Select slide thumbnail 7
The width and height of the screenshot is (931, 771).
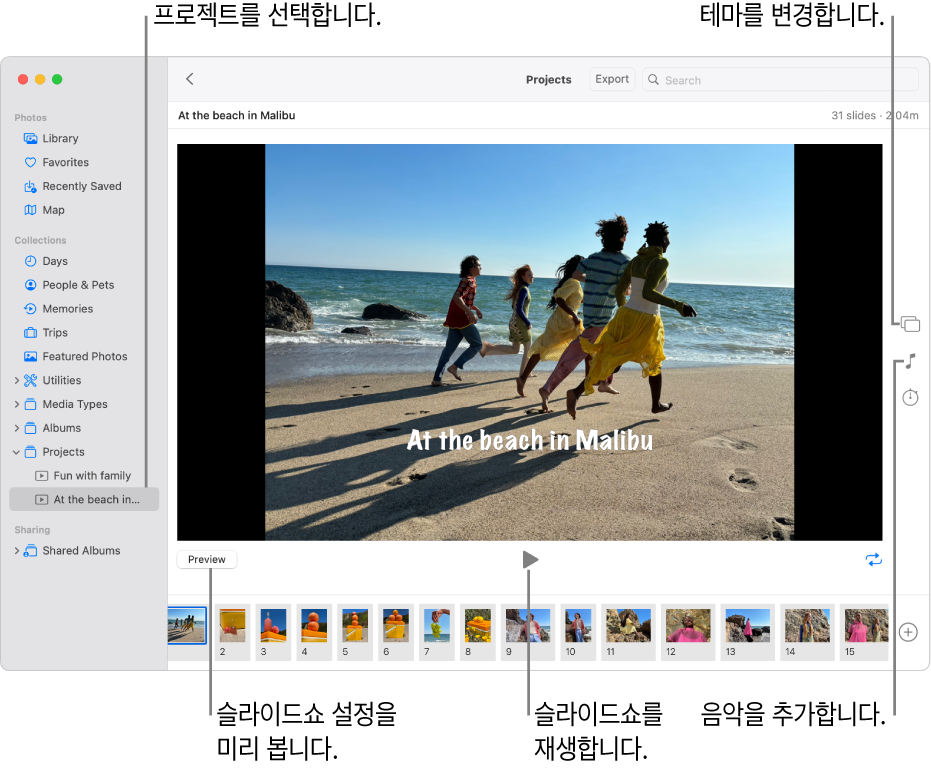pyautogui.click(x=436, y=632)
